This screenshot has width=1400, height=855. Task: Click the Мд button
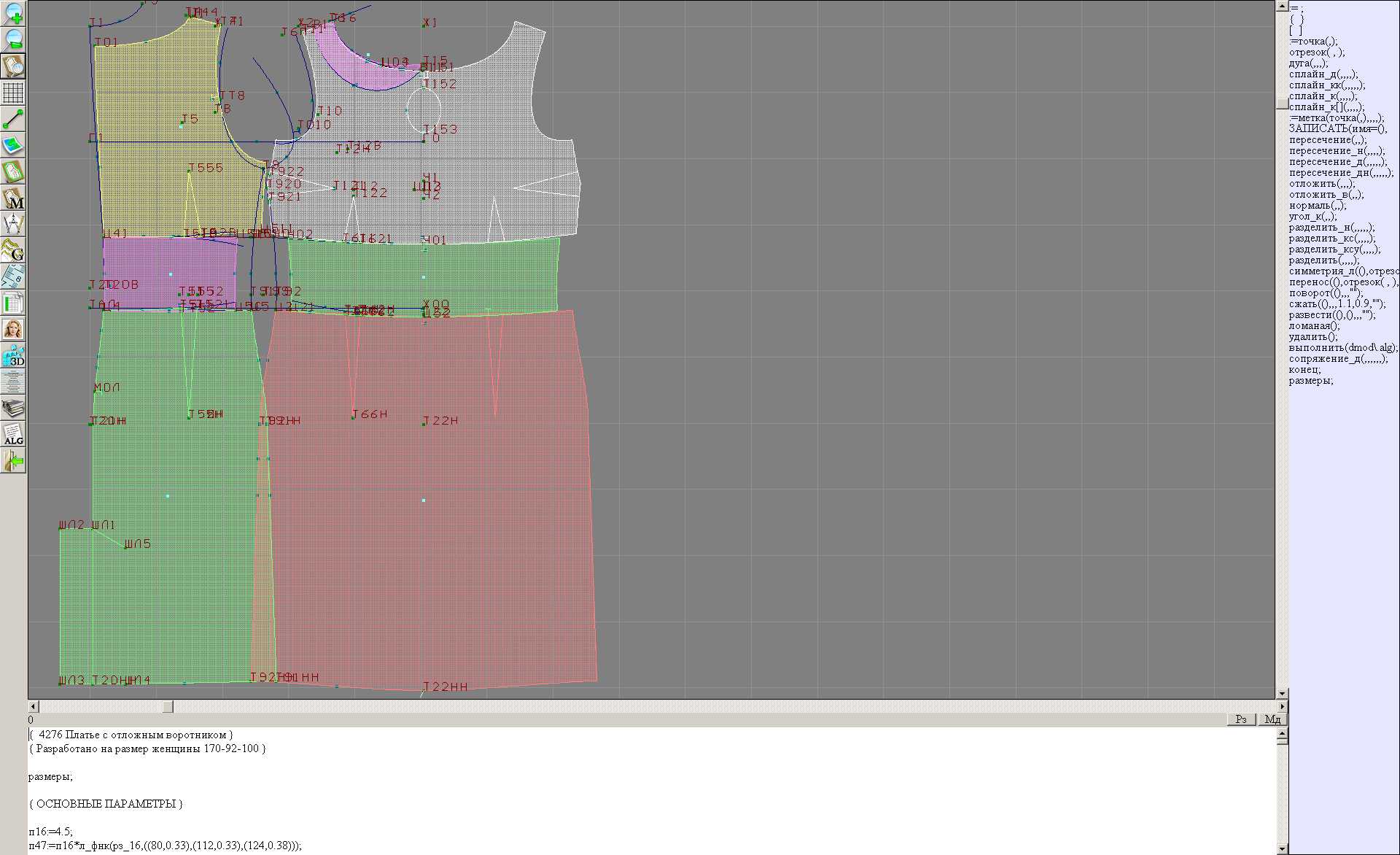[x=1272, y=719]
